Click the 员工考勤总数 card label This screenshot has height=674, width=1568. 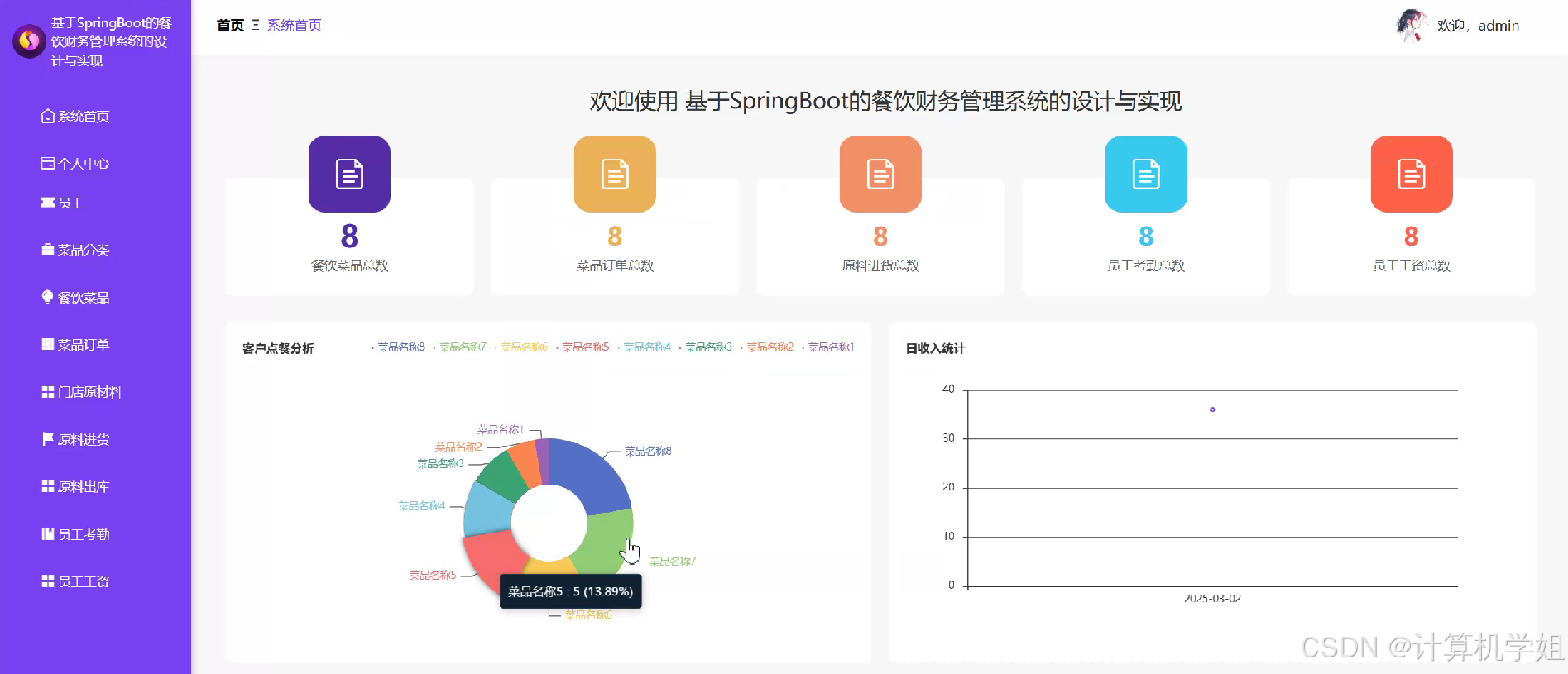tap(1146, 265)
